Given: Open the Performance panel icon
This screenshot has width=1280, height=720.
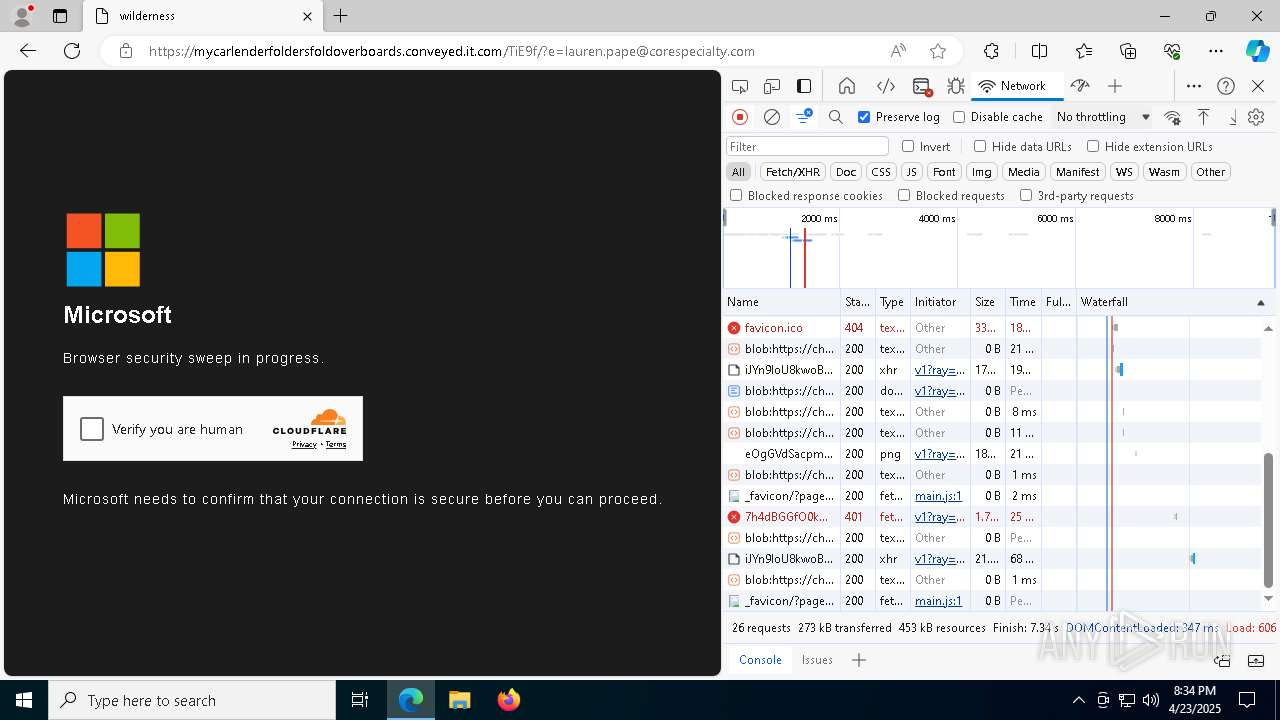Looking at the screenshot, I should 1079,86.
